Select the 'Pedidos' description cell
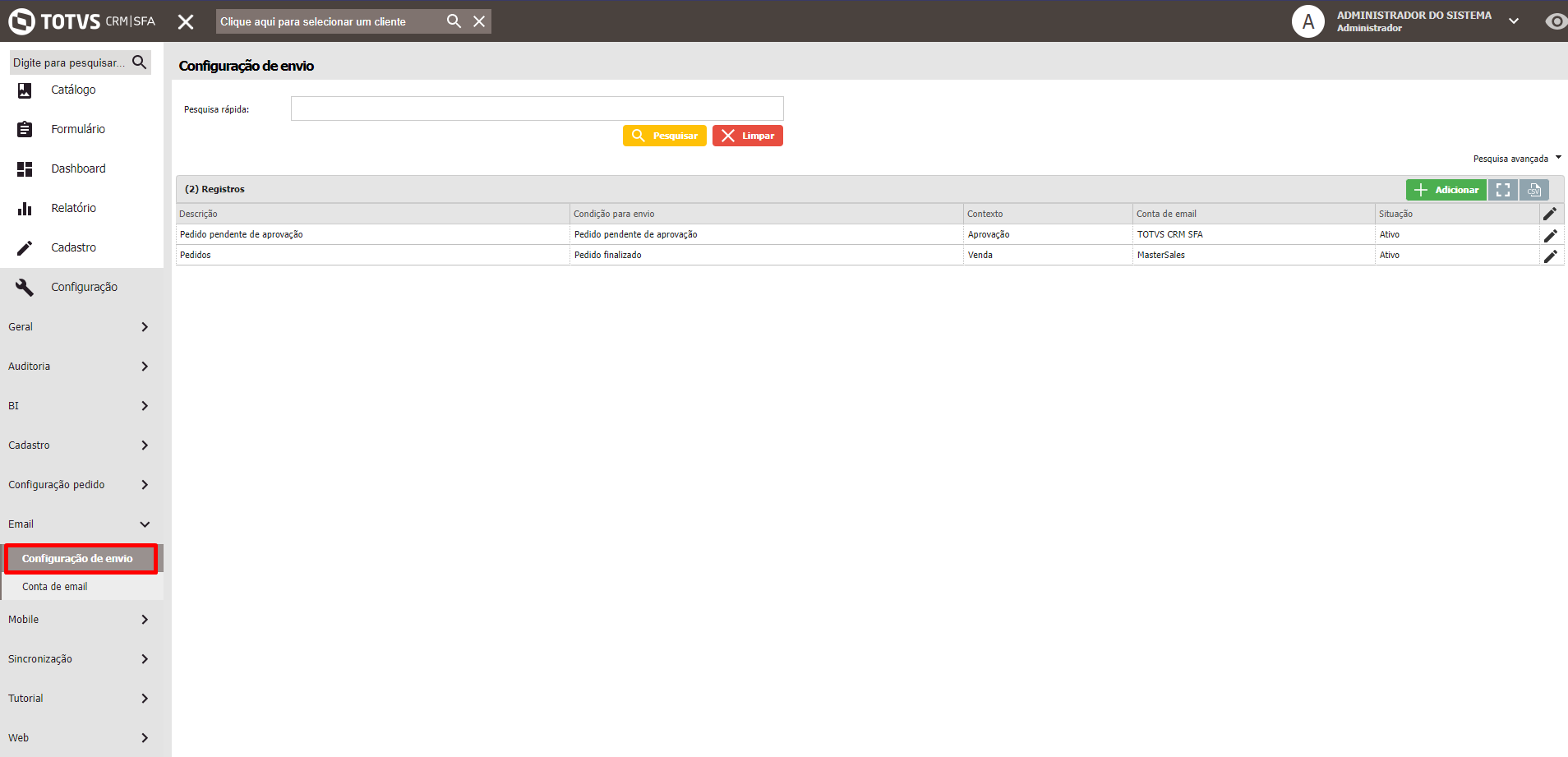The image size is (1568, 757). point(372,255)
